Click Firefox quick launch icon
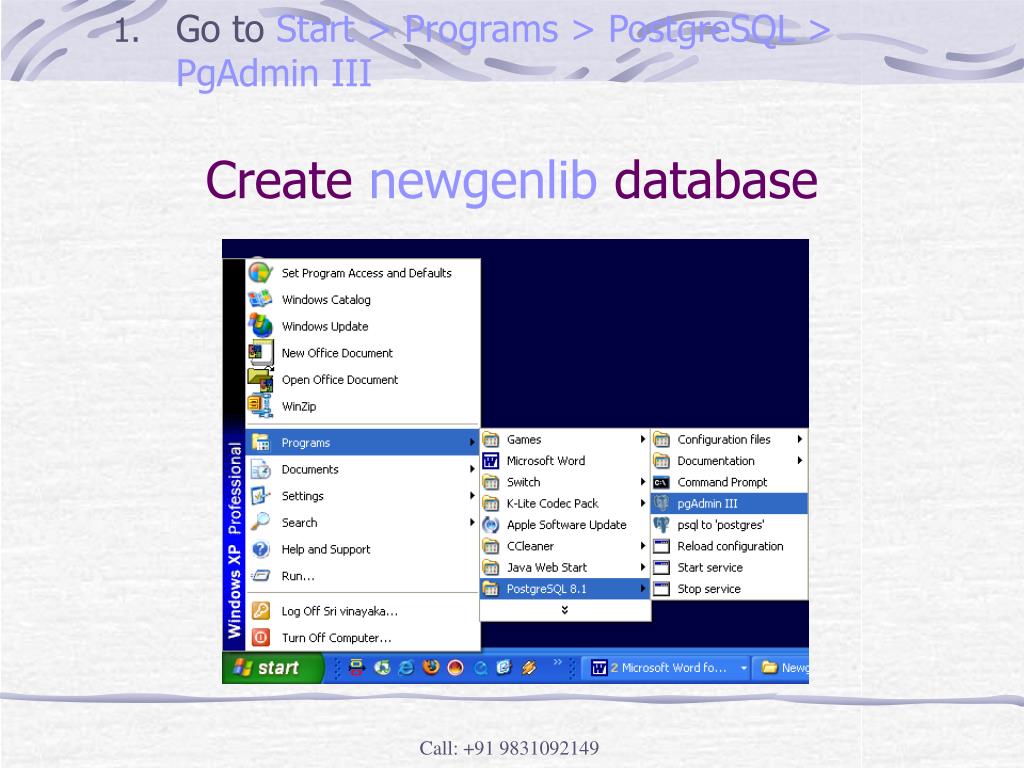Image resolution: width=1024 pixels, height=768 pixels. (x=431, y=667)
